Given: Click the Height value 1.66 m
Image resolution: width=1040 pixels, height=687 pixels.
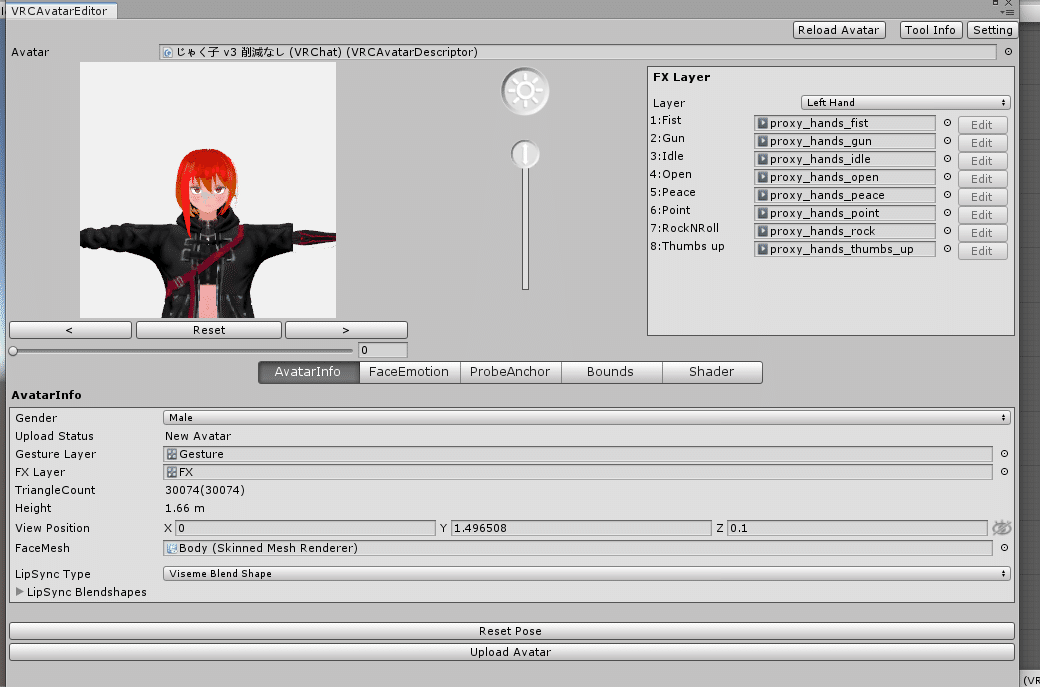Looking at the screenshot, I should [x=185, y=508].
